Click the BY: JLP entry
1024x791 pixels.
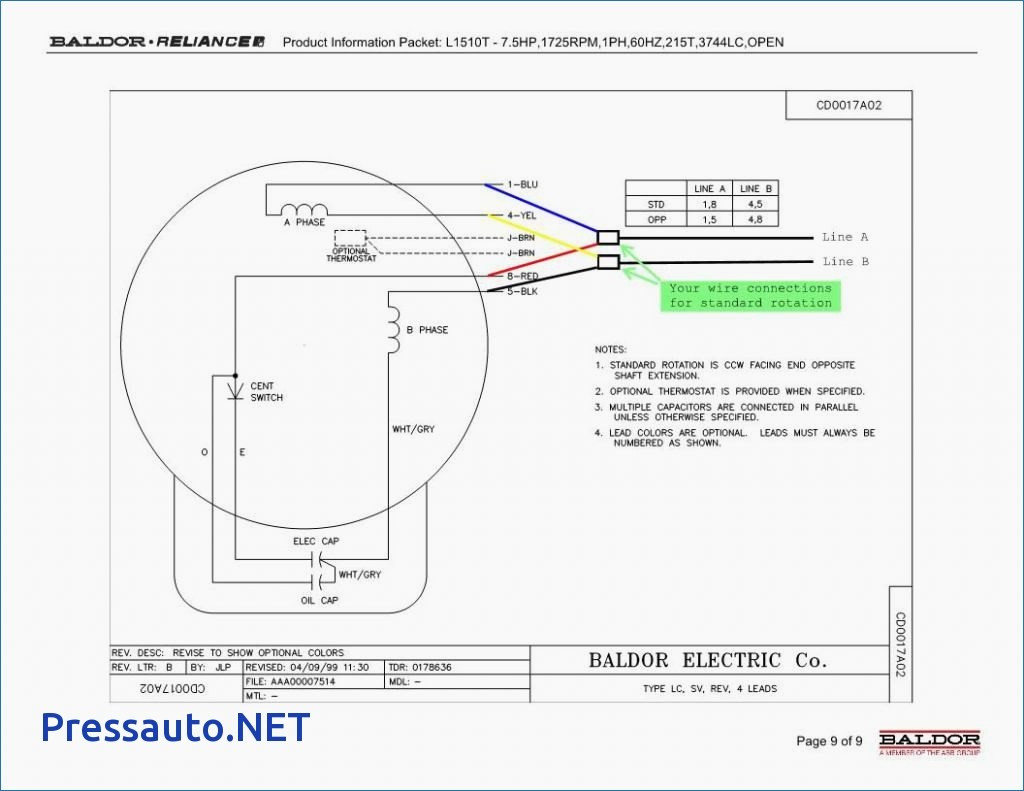[x=211, y=667]
